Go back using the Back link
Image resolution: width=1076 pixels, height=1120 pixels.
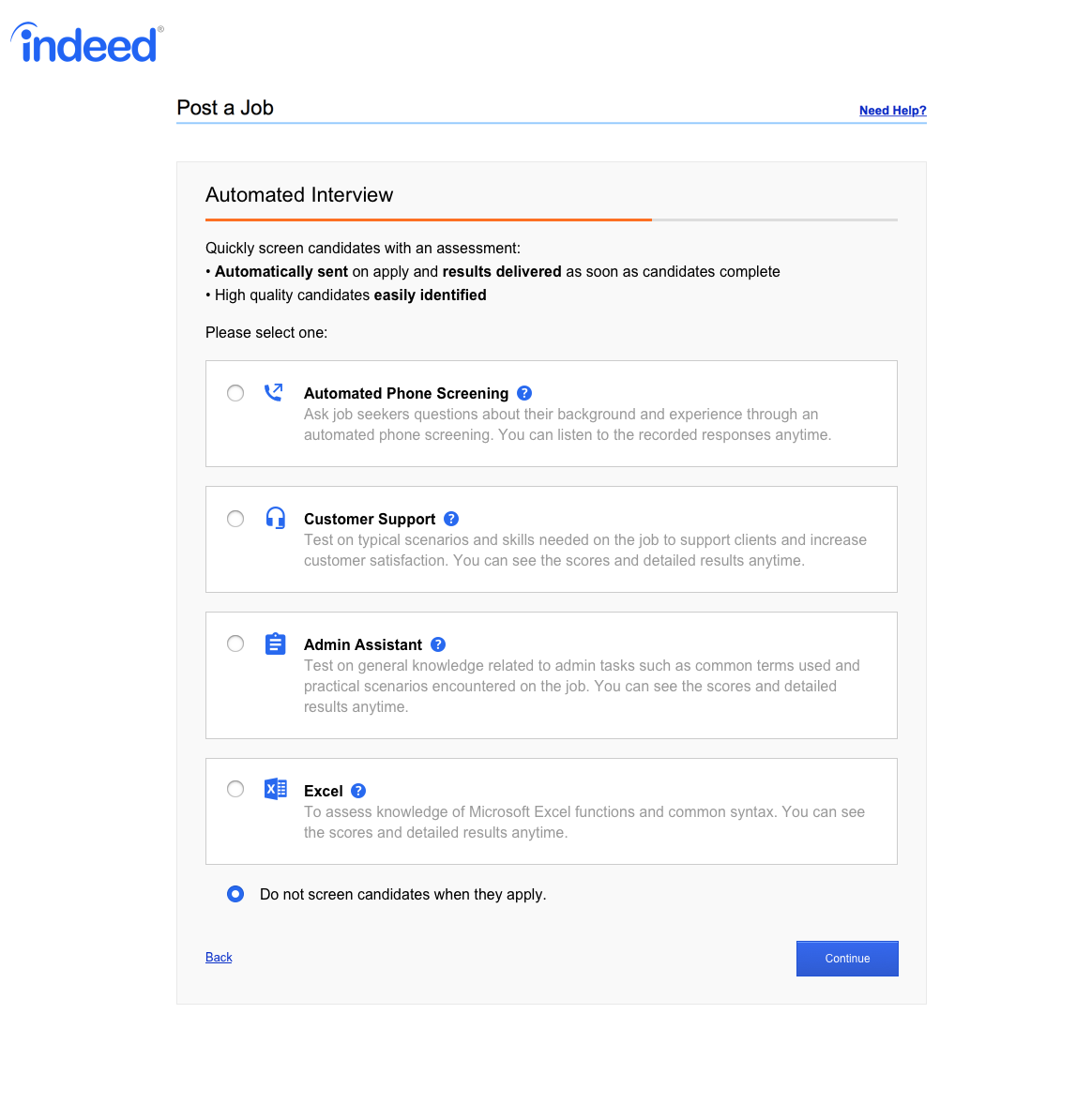tap(219, 957)
